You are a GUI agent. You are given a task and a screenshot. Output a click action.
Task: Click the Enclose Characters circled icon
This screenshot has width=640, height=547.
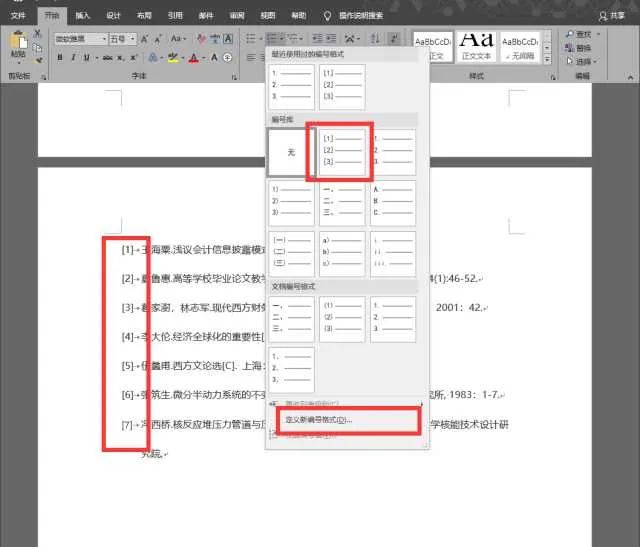(228, 58)
